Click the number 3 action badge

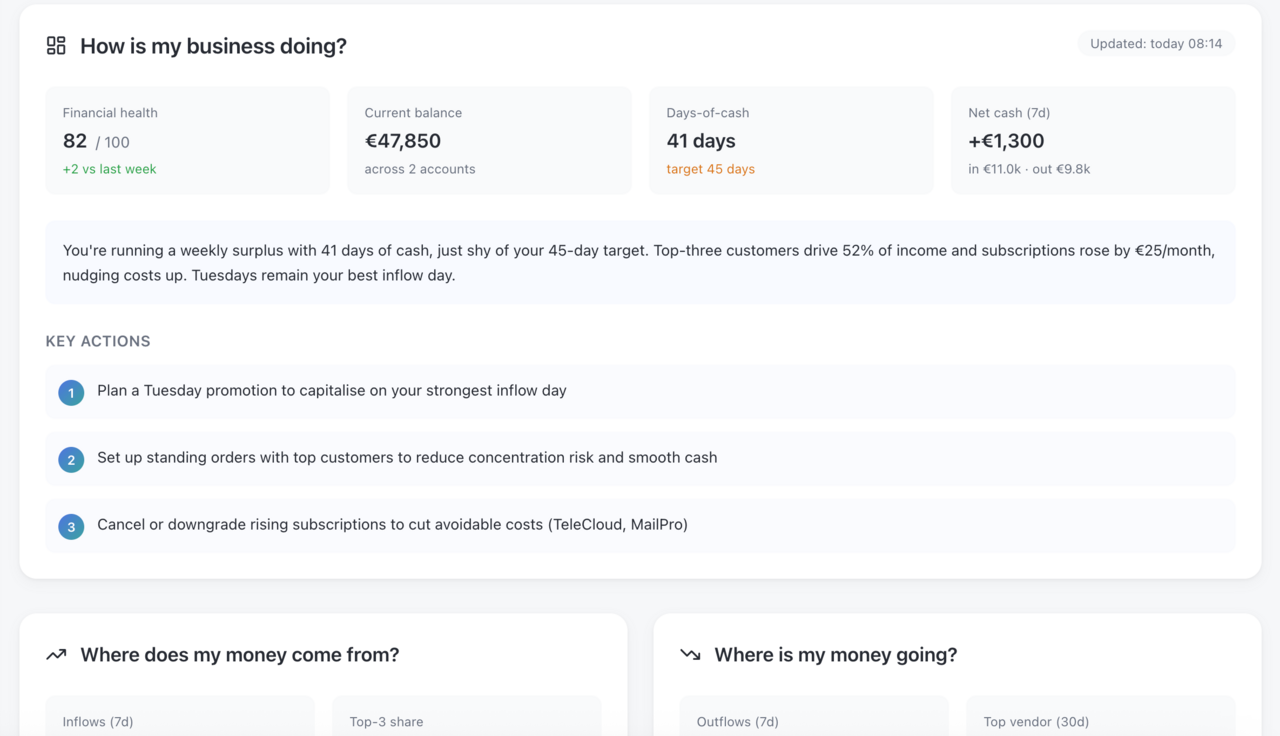pyautogui.click(x=71, y=527)
